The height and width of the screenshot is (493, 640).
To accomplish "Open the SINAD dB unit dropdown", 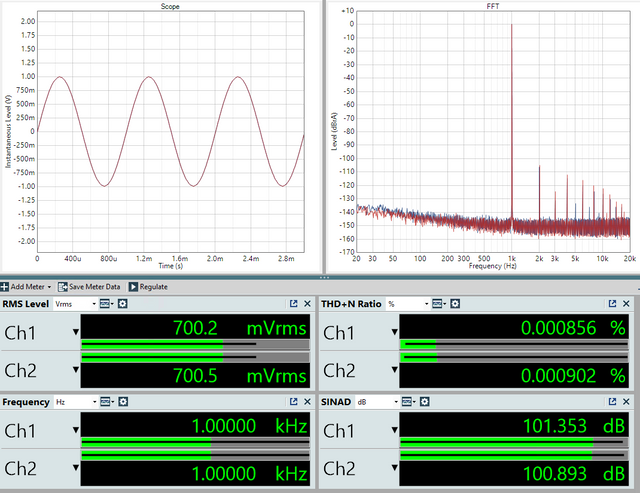I will point(378,402).
